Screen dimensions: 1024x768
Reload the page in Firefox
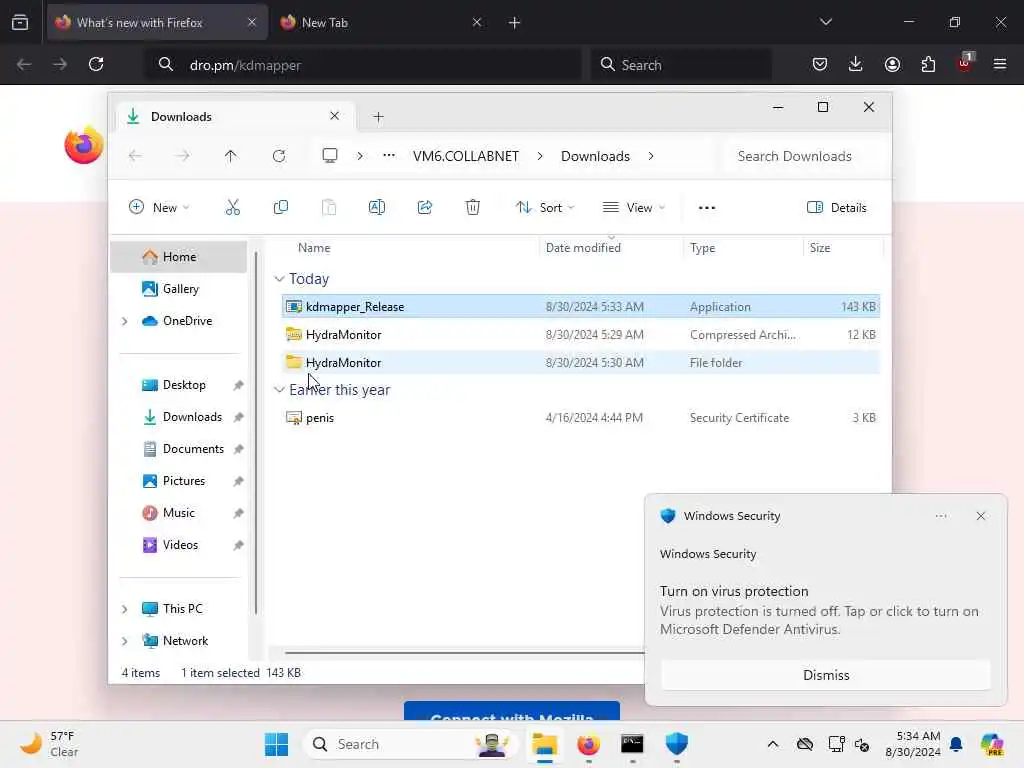coord(96,64)
